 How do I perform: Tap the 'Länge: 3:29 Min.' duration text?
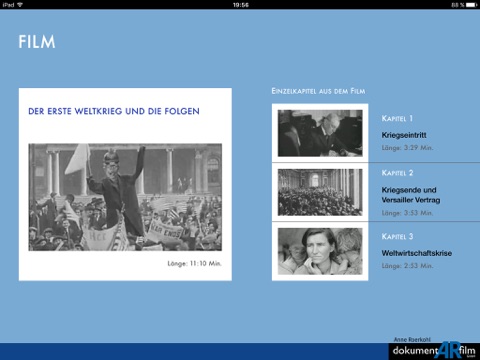pyautogui.click(x=407, y=148)
